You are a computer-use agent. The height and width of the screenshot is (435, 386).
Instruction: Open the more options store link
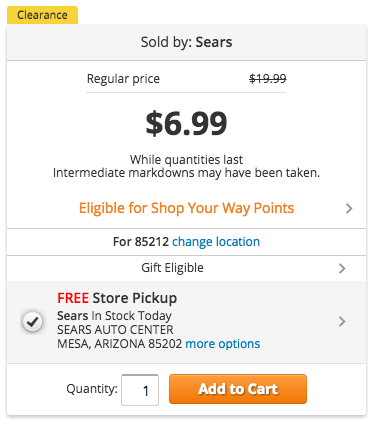(223, 344)
